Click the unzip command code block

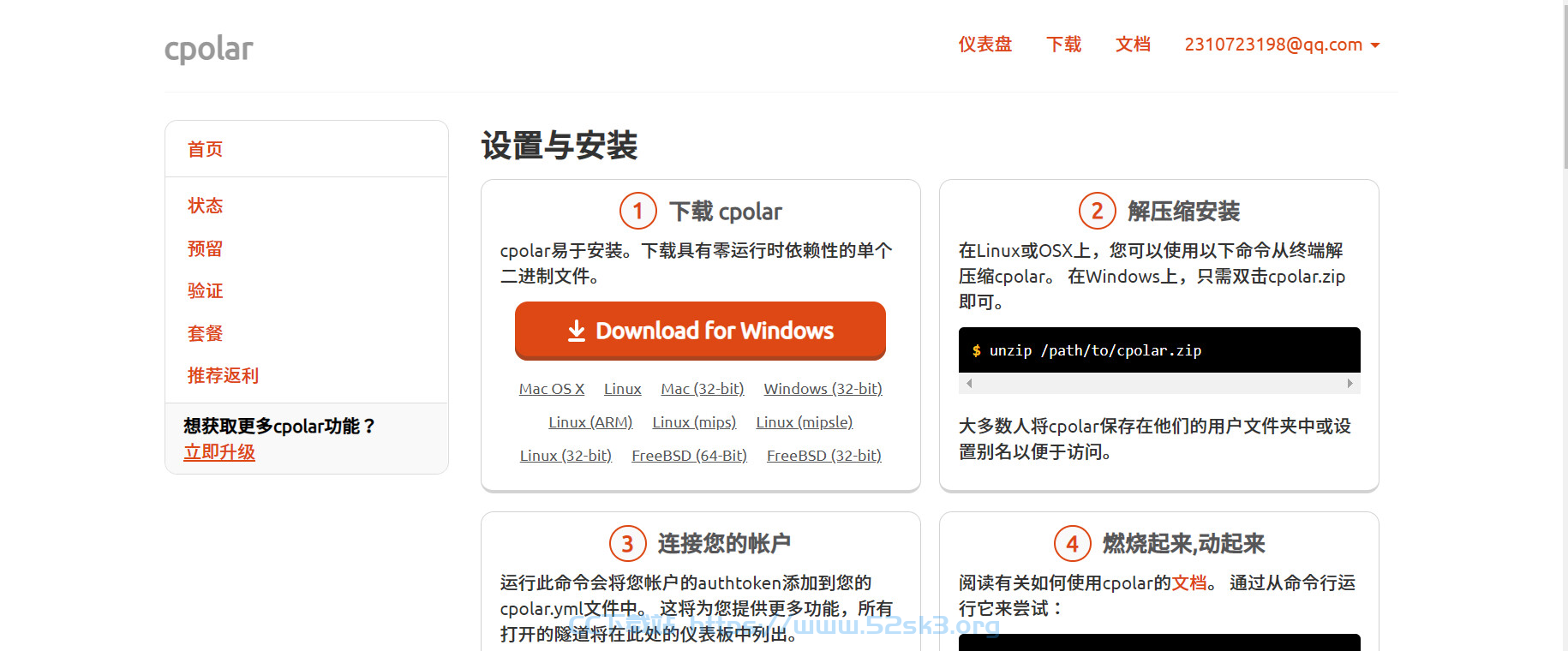pyautogui.click(x=1159, y=350)
